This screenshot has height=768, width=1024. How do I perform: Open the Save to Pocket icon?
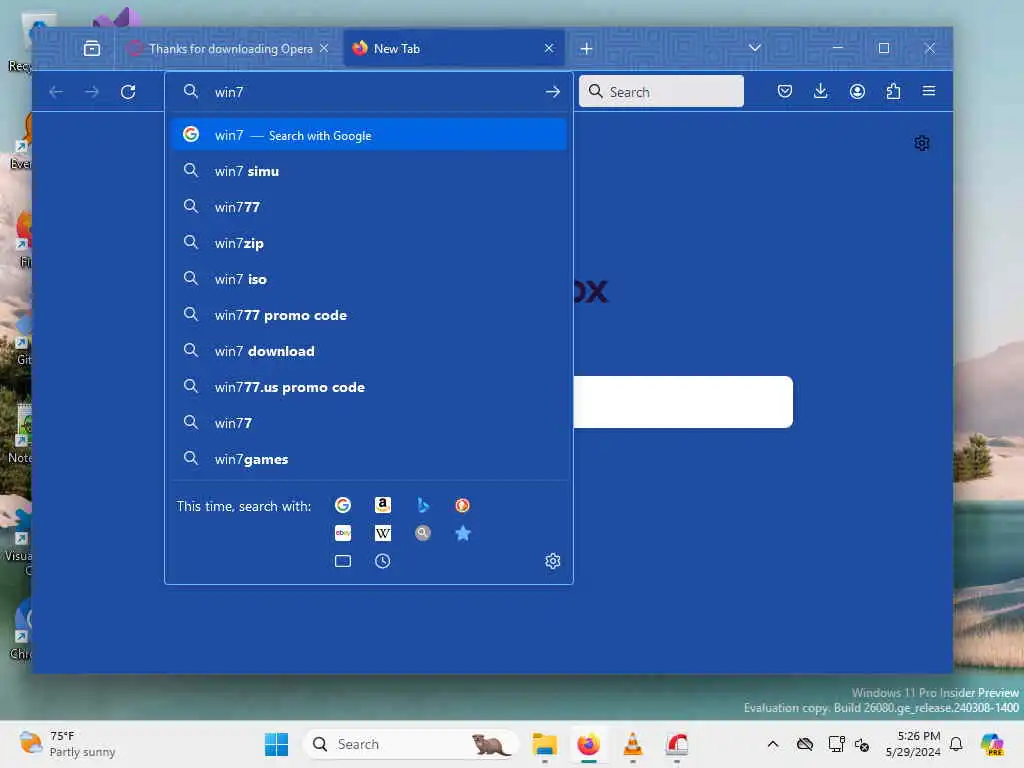pos(785,91)
